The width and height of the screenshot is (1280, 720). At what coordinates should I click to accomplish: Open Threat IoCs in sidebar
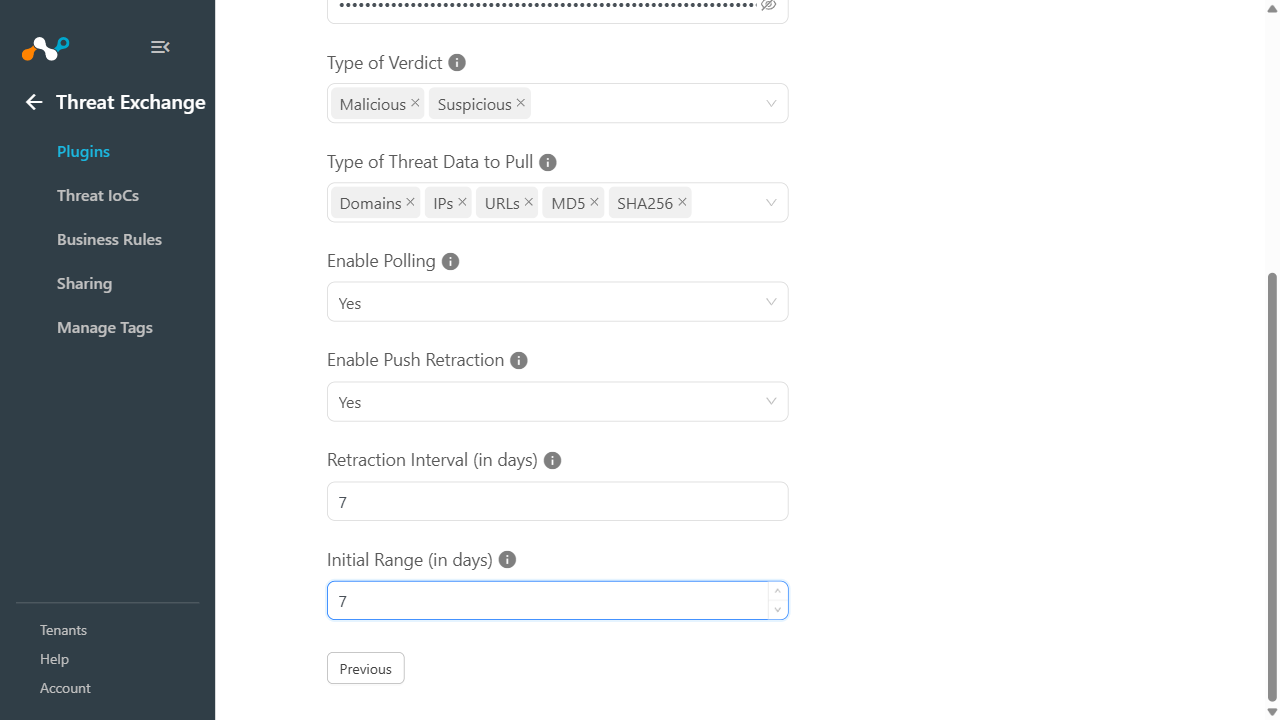[98, 196]
